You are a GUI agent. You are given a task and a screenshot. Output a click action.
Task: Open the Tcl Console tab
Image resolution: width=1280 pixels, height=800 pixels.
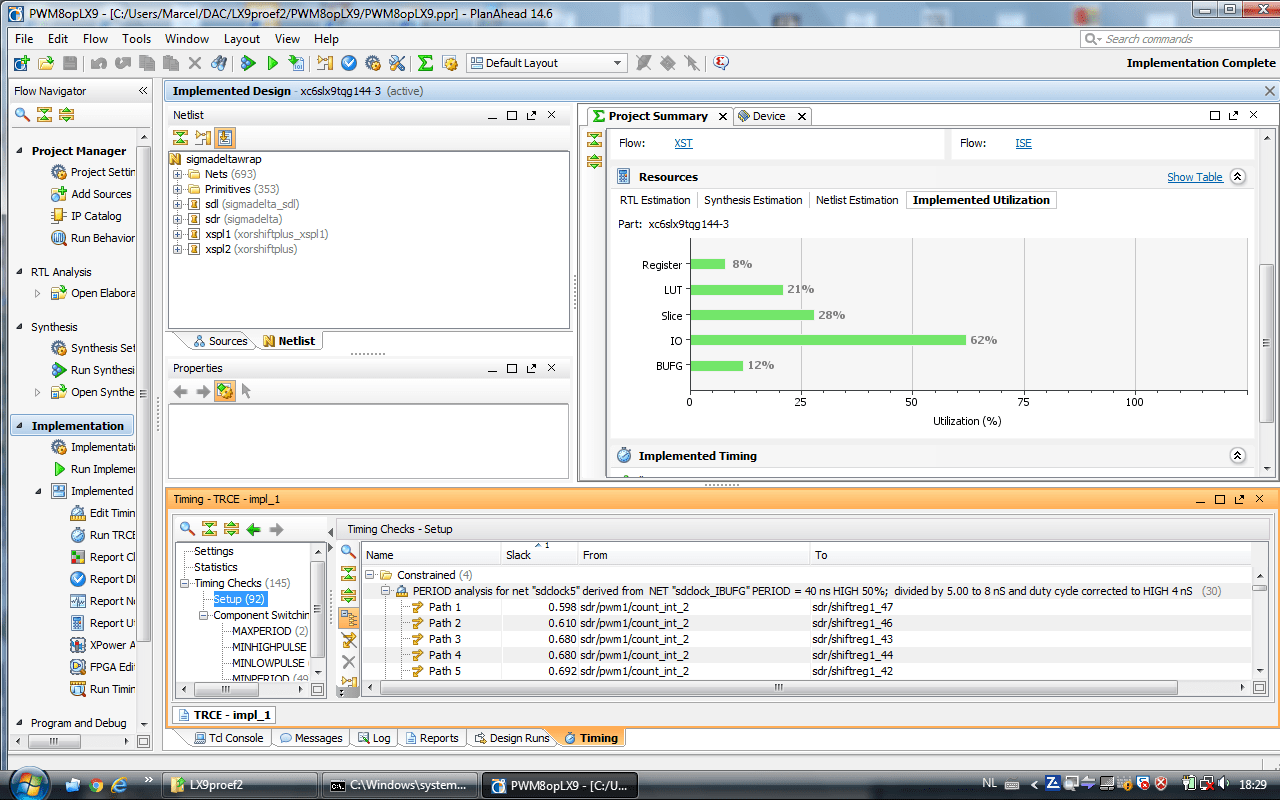(x=228, y=738)
